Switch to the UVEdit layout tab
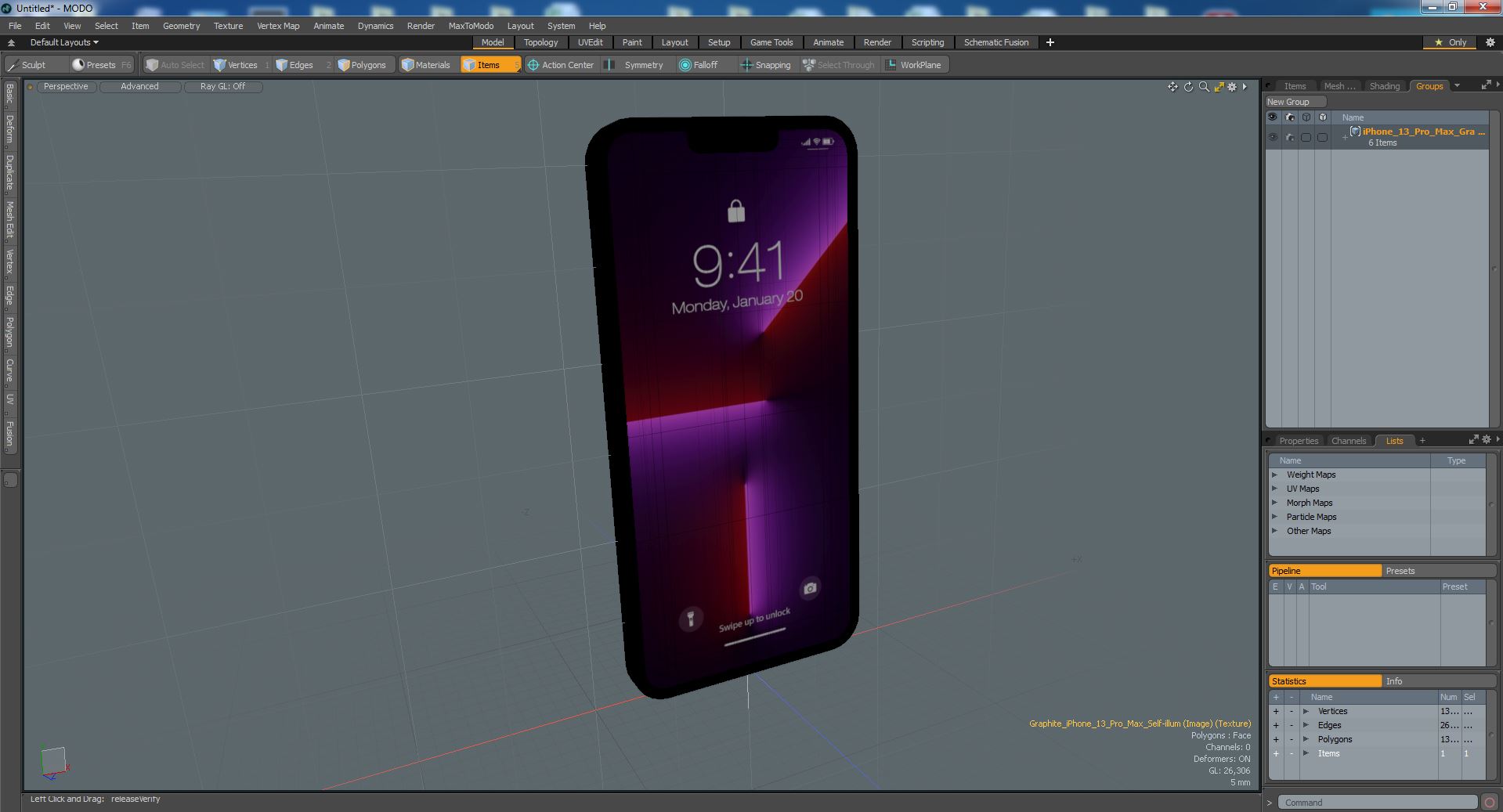The height and width of the screenshot is (812, 1503). tap(591, 42)
